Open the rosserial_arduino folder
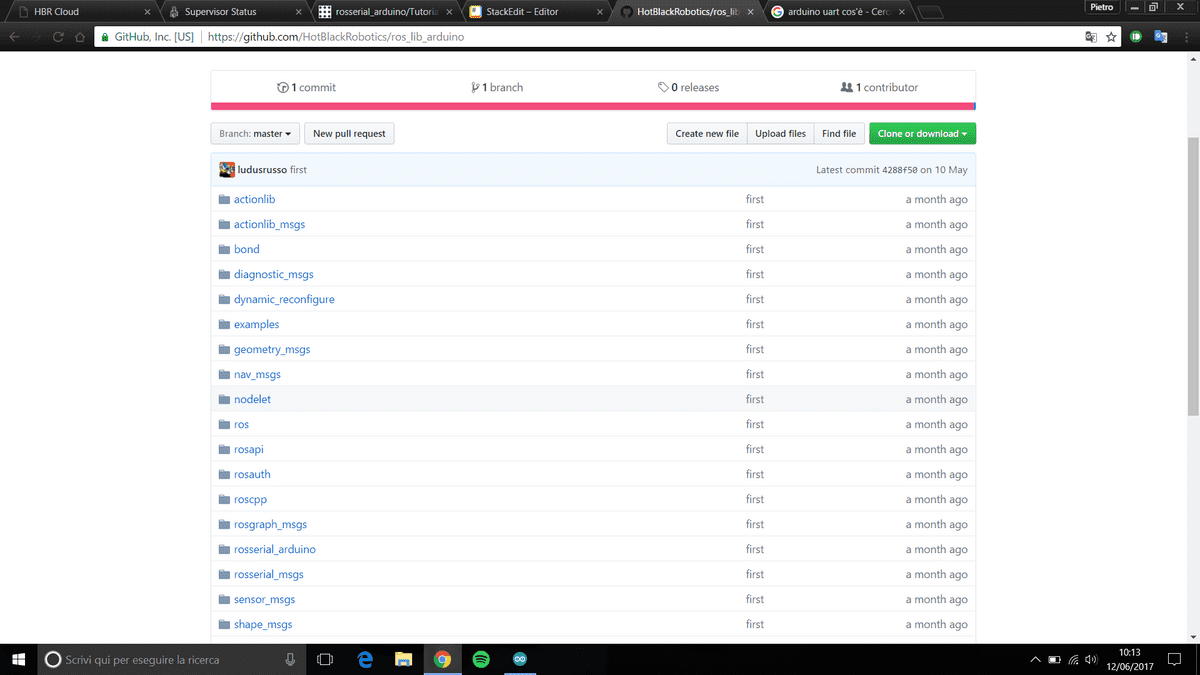Screen dimensions: 1200x675 click(274, 549)
